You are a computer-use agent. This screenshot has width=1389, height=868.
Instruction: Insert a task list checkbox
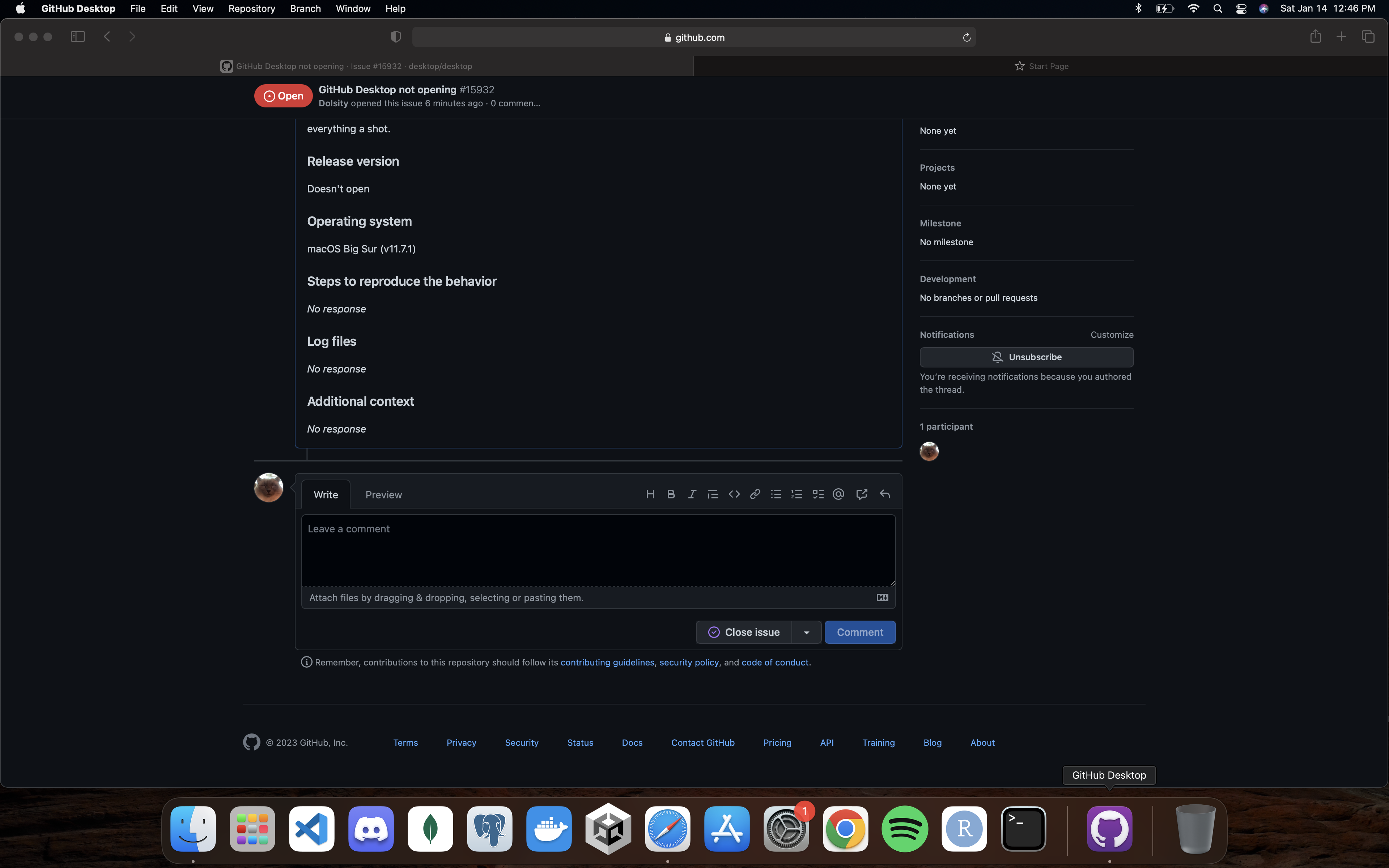[817, 494]
